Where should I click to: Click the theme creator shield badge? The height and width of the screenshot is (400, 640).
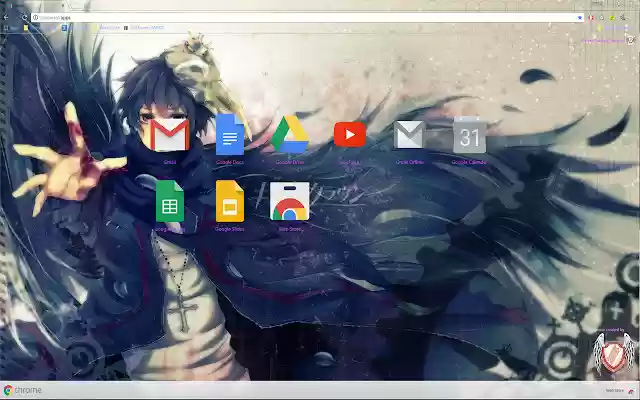pyautogui.click(x=614, y=353)
